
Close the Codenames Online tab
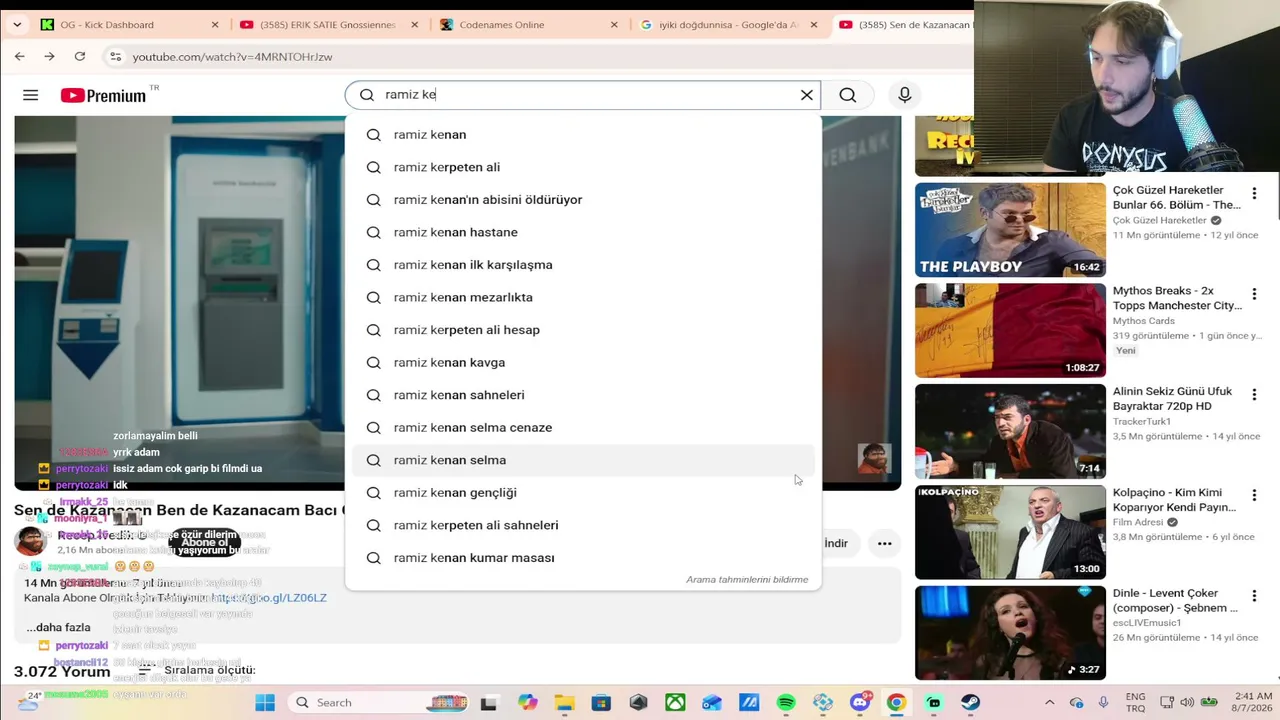point(615,25)
